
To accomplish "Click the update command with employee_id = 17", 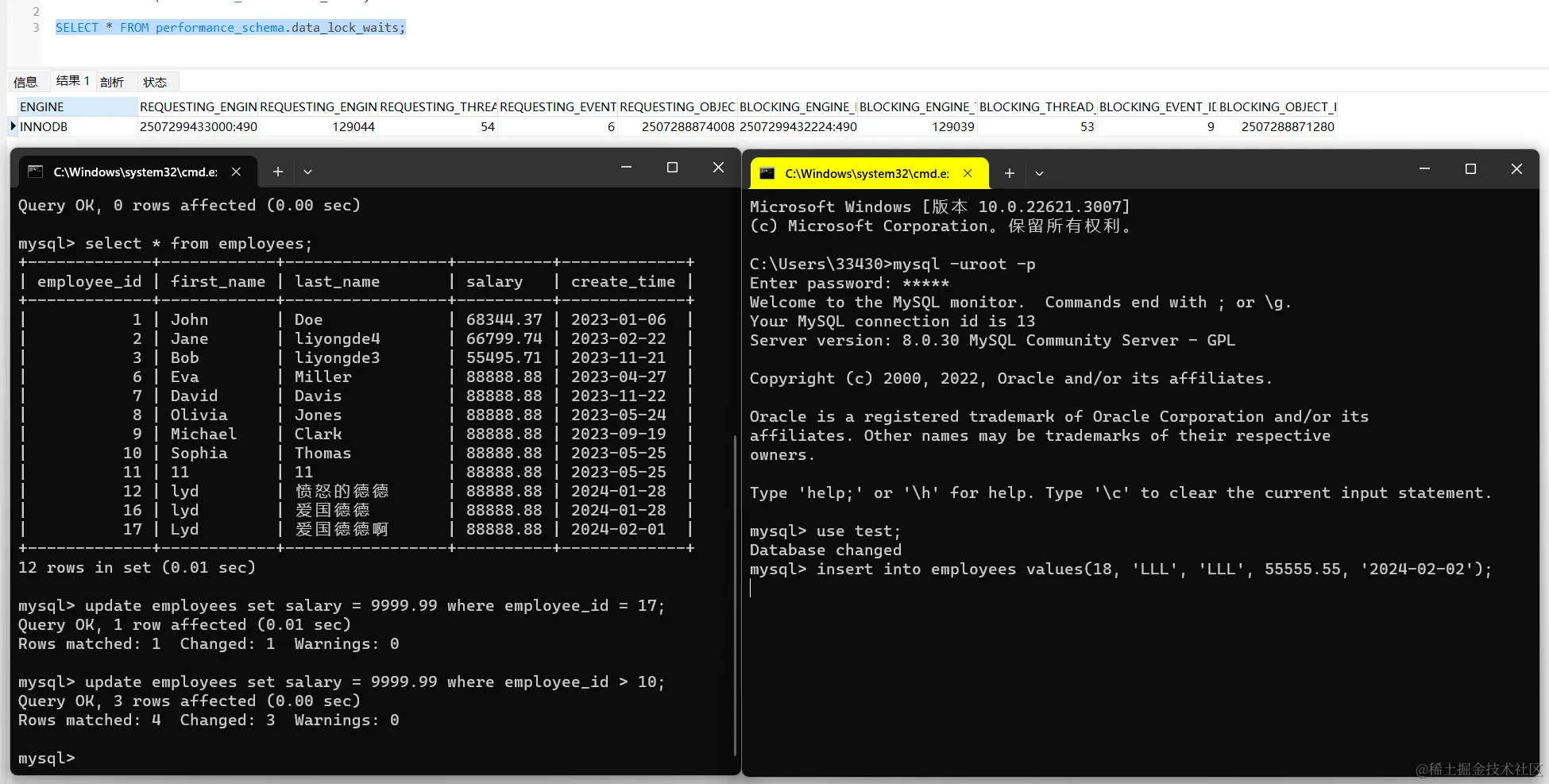I will pos(375,606).
